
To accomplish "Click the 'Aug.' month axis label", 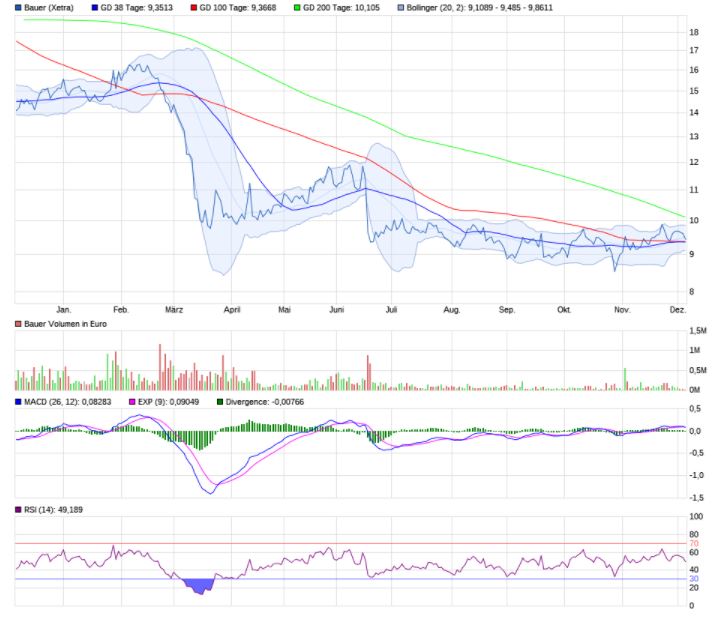I will pos(451,310).
